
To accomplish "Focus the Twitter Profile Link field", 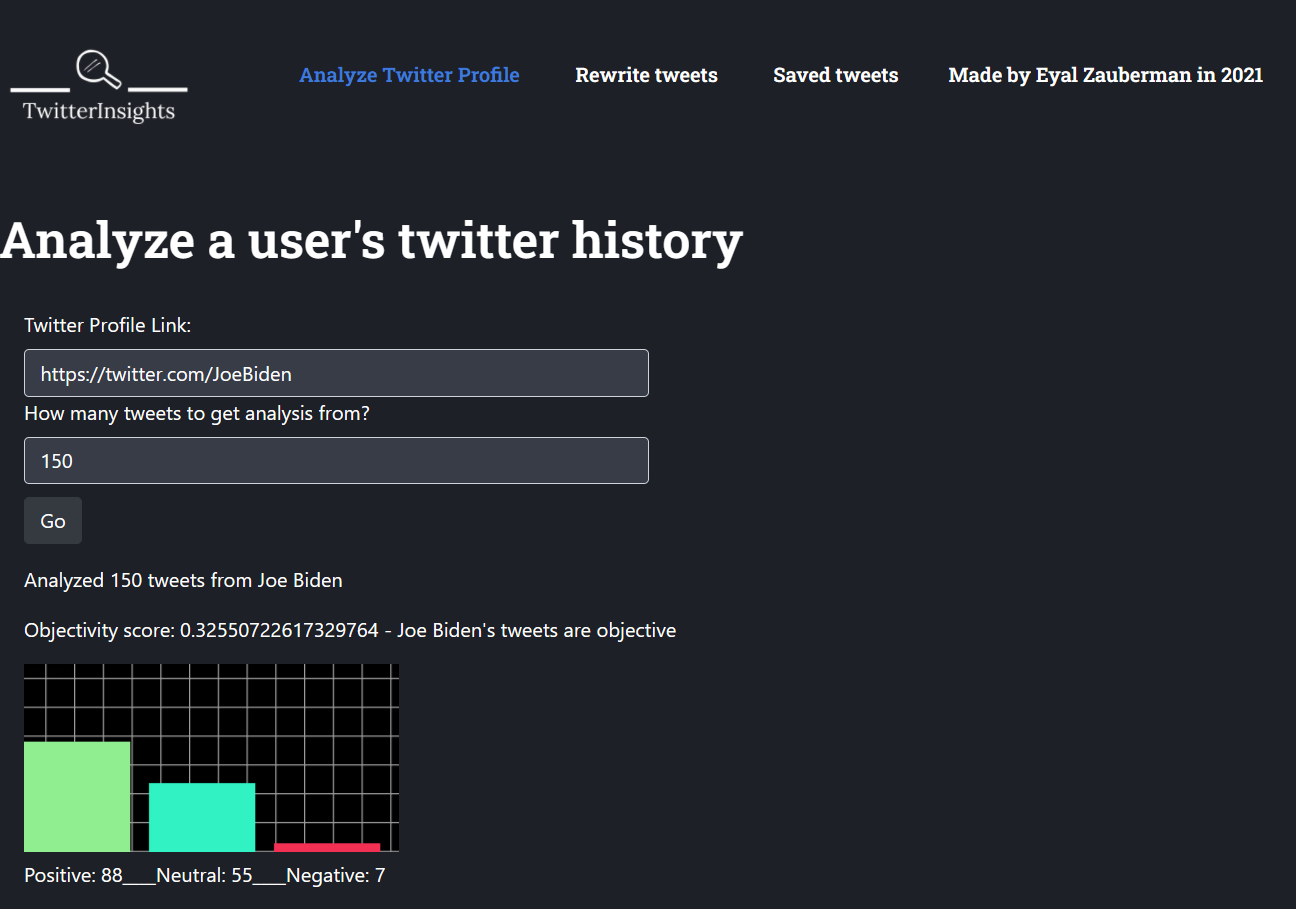I will [x=336, y=373].
